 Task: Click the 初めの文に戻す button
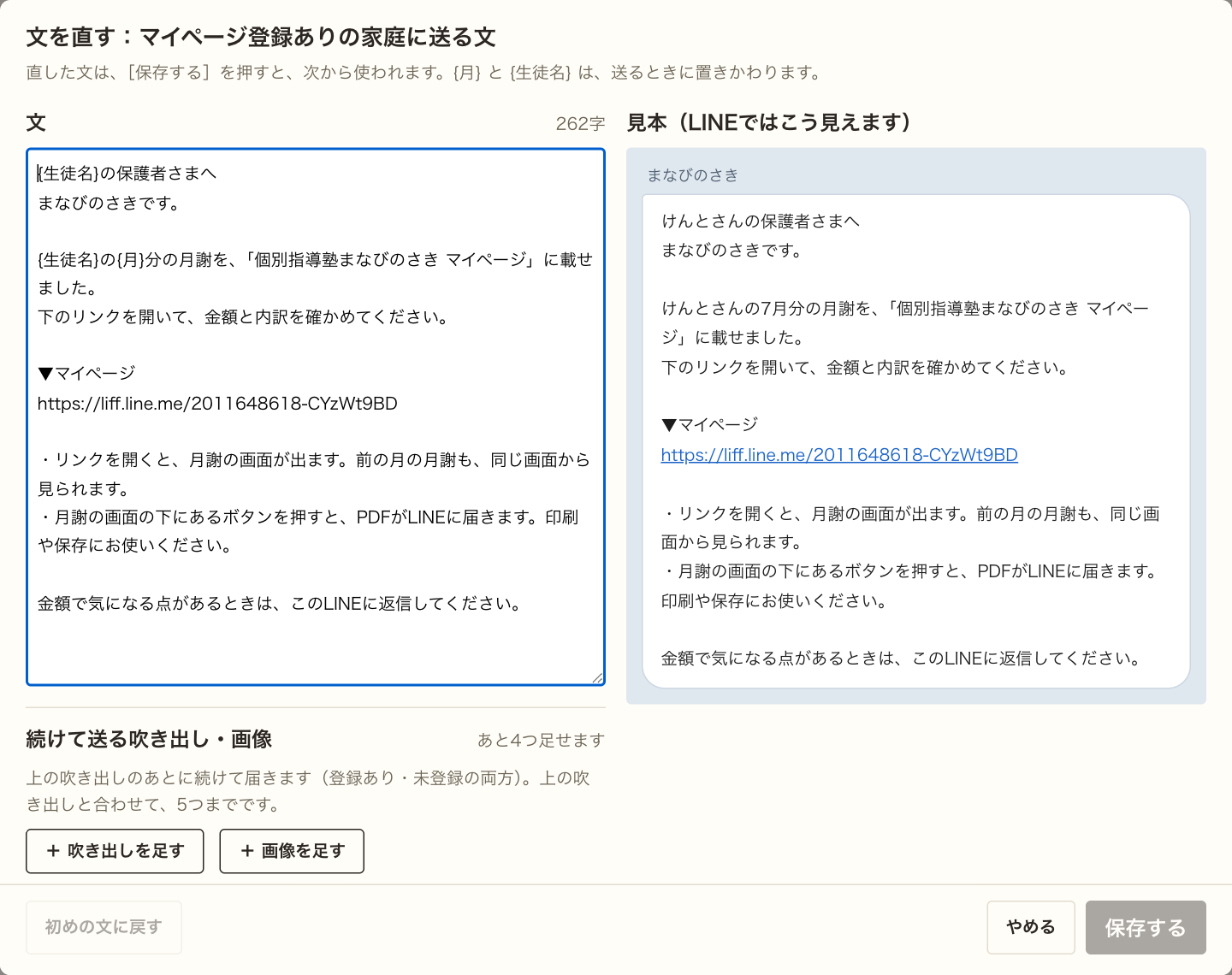pos(104,927)
